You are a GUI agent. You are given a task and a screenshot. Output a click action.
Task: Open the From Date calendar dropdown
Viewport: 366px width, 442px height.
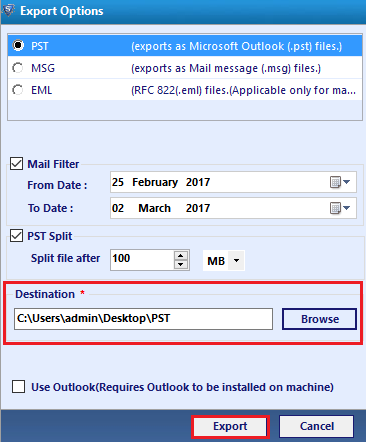coord(340,182)
